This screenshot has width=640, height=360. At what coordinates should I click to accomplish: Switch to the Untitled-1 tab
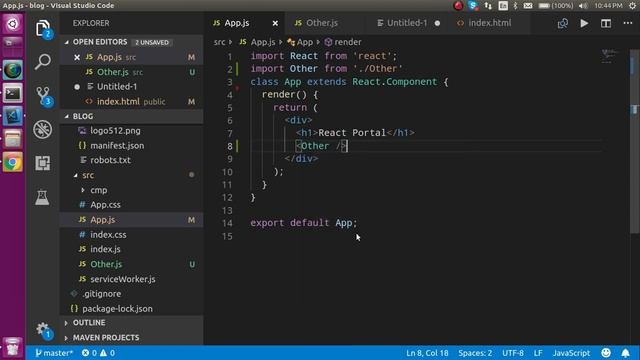pos(407,23)
